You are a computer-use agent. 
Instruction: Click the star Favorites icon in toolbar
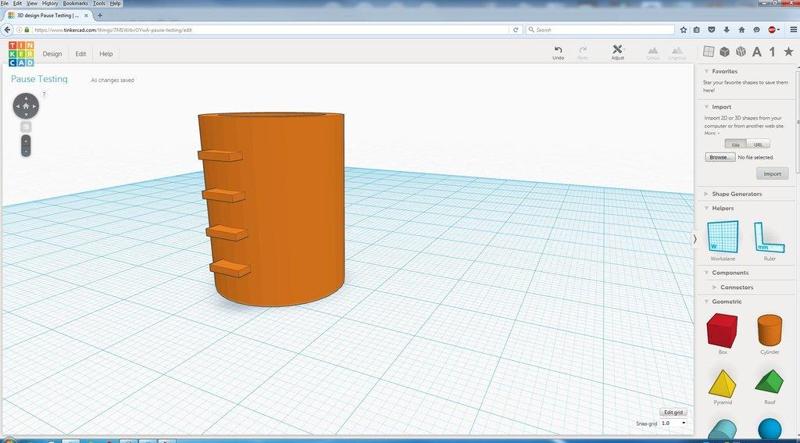coord(790,52)
